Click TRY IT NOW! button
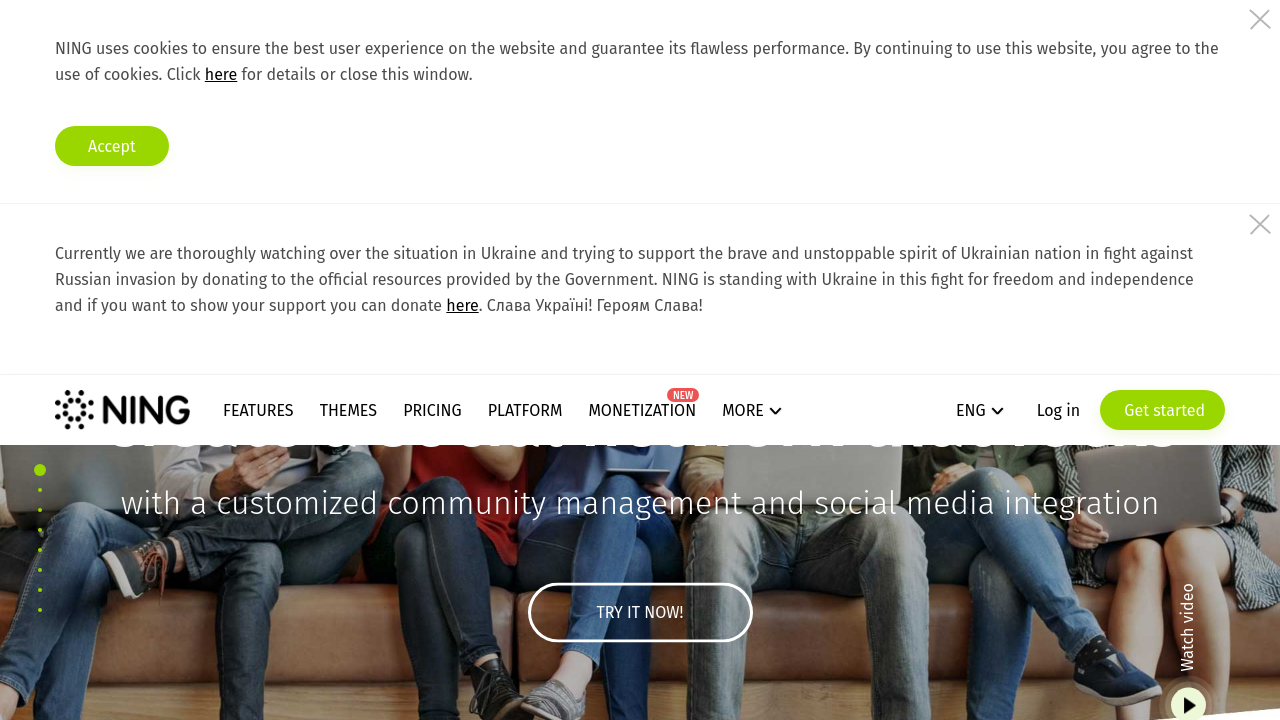Screen dimensions: 1280x720 click(640, 612)
